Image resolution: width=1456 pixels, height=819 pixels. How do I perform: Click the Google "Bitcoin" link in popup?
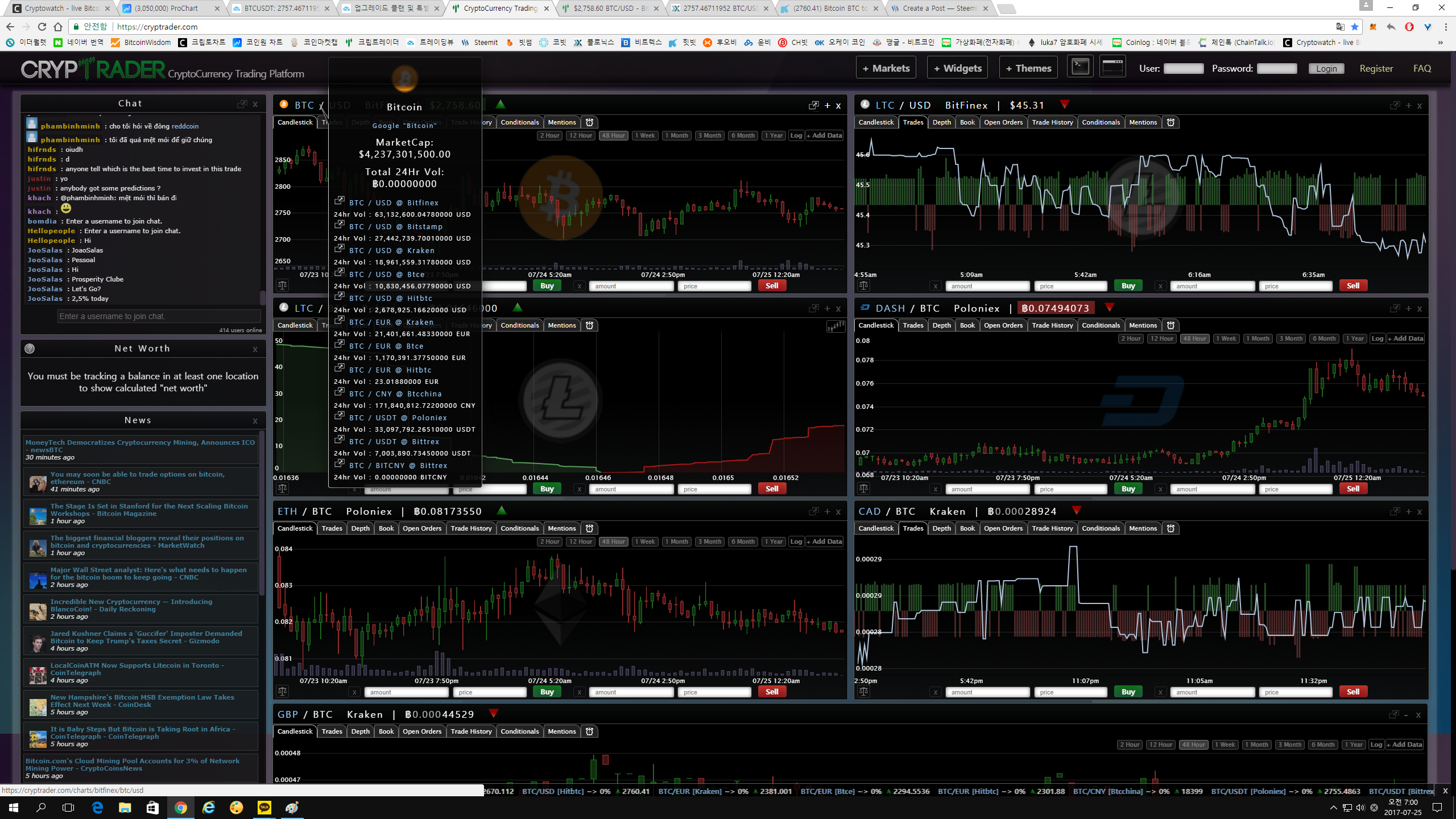[405, 126]
